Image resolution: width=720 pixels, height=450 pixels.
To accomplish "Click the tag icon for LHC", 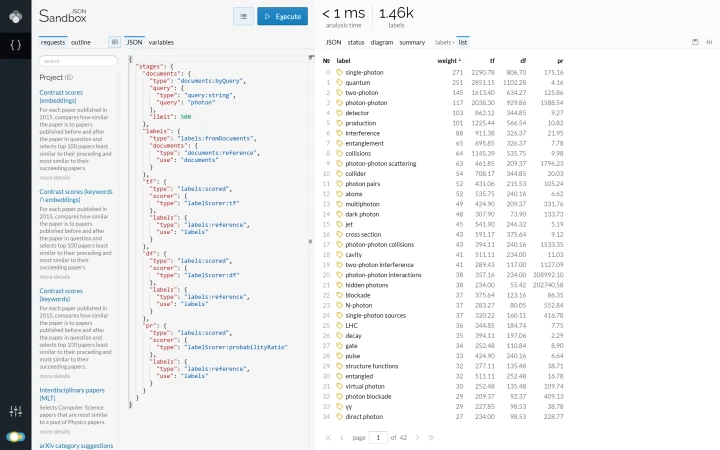I will [339, 326].
